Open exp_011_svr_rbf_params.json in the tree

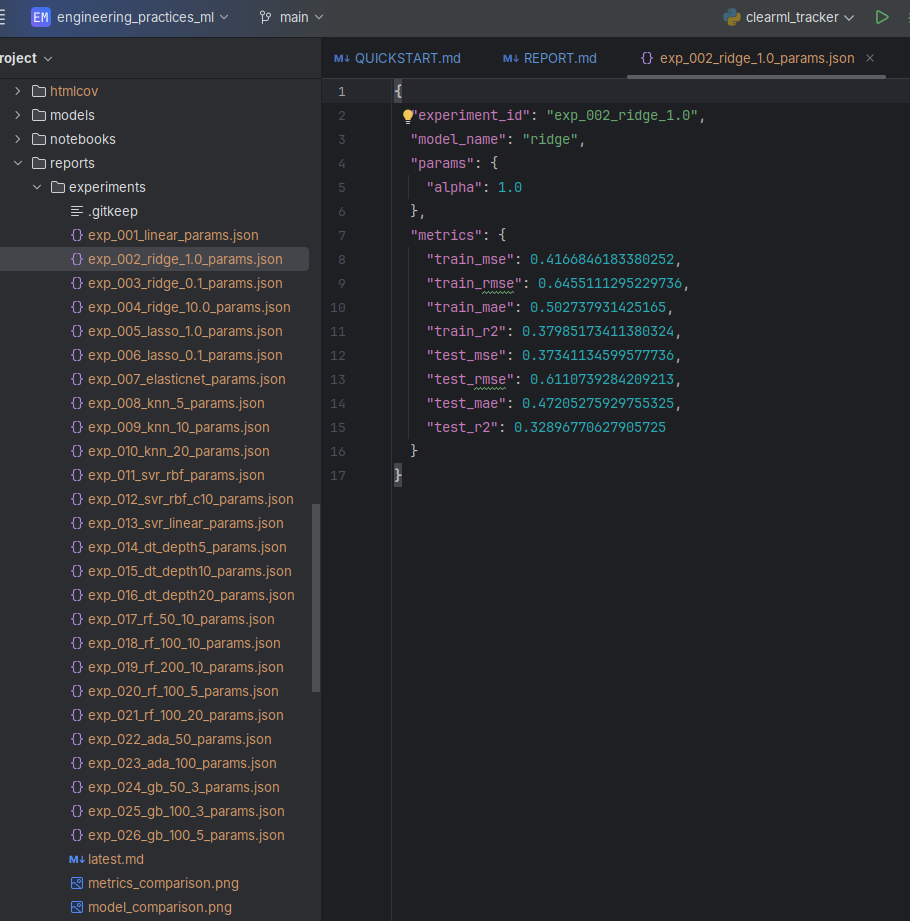pyautogui.click(x=176, y=475)
